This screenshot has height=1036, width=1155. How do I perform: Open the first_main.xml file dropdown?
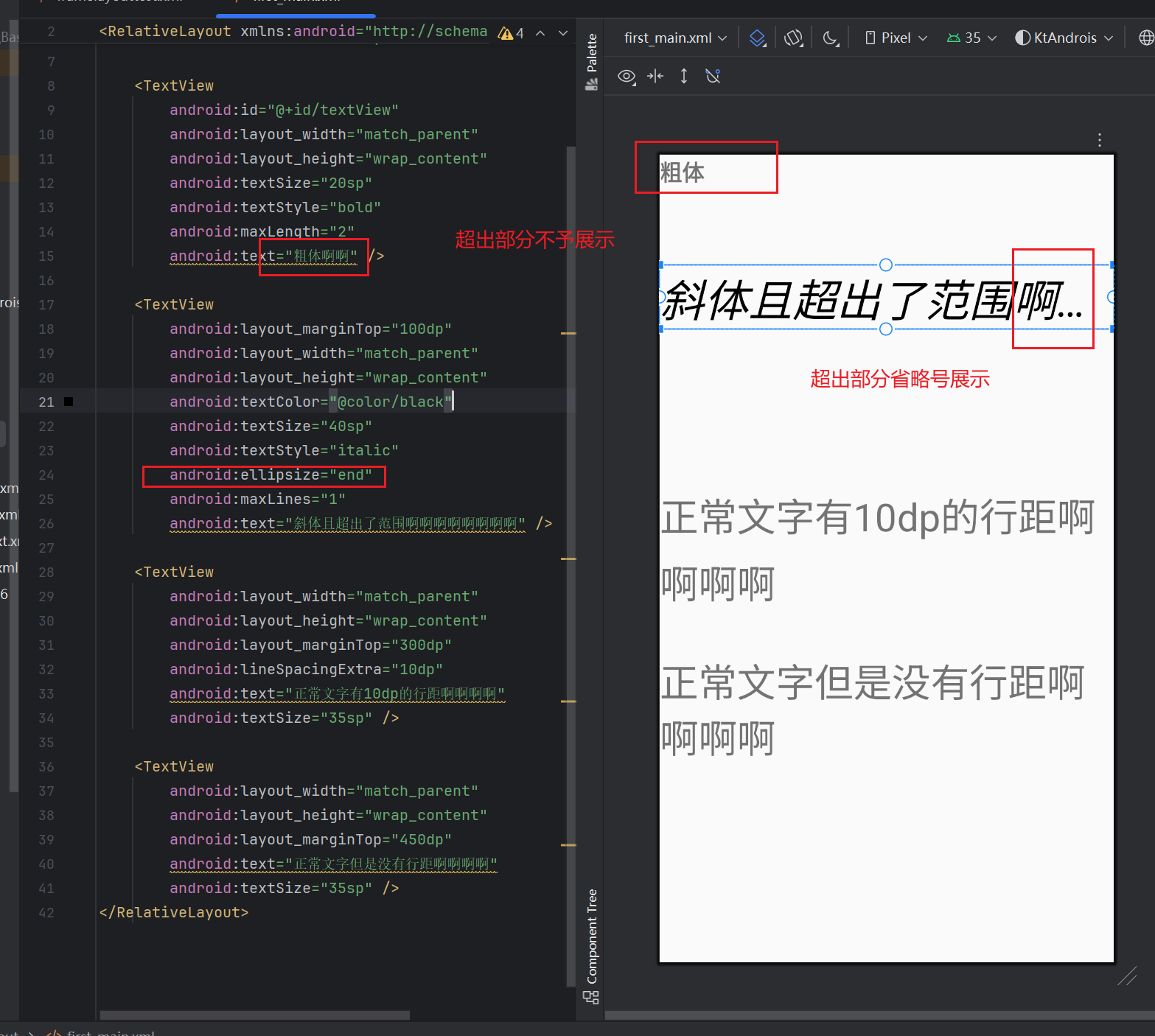(x=675, y=38)
